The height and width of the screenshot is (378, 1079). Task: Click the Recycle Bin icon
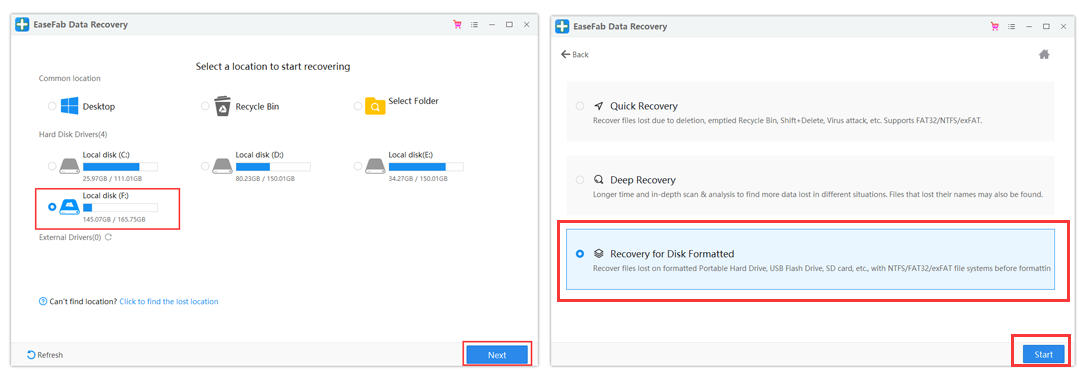(222, 106)
